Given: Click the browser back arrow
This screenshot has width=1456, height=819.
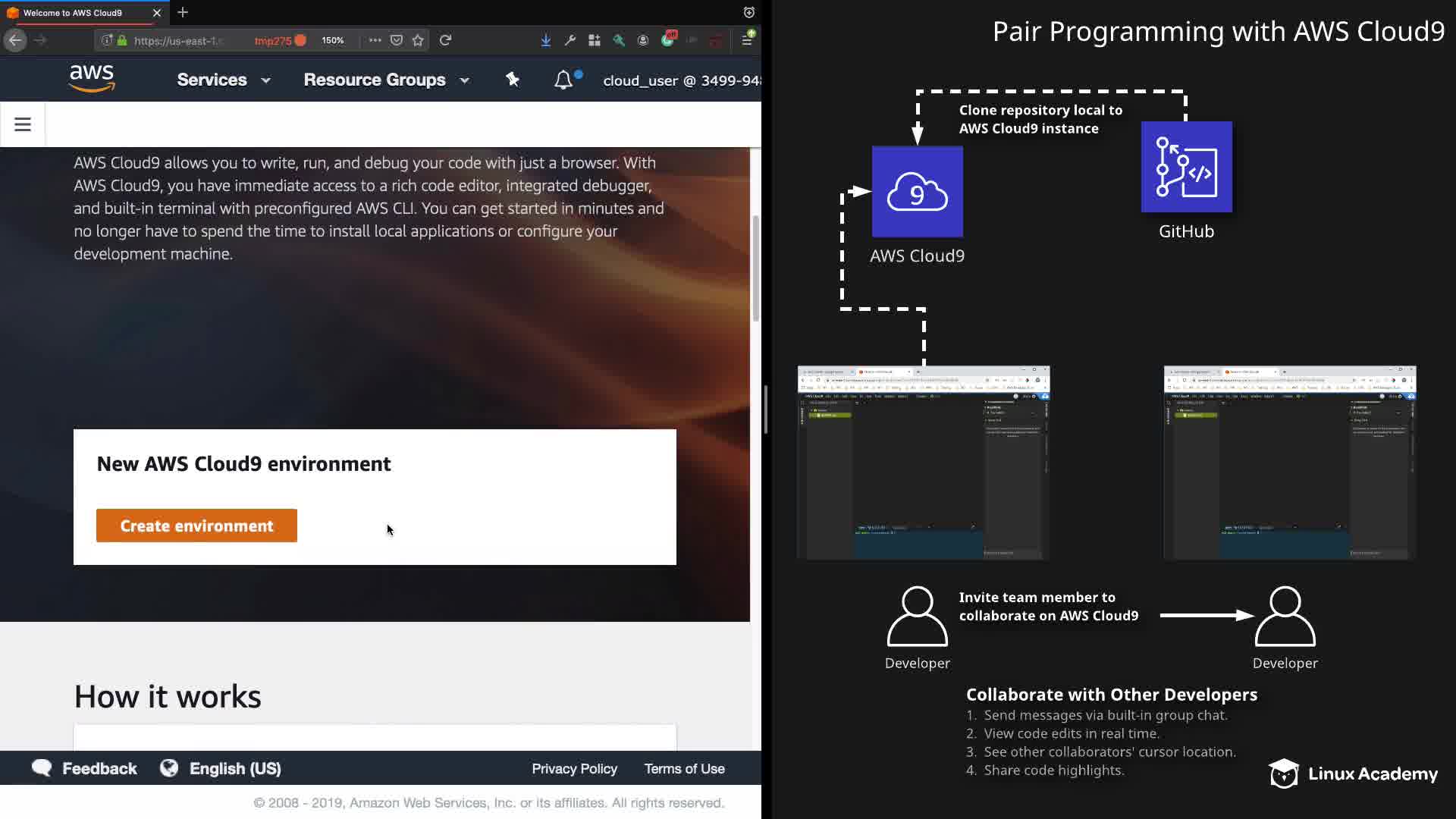Looking at the screenshot, I should (x=15, y=40).
